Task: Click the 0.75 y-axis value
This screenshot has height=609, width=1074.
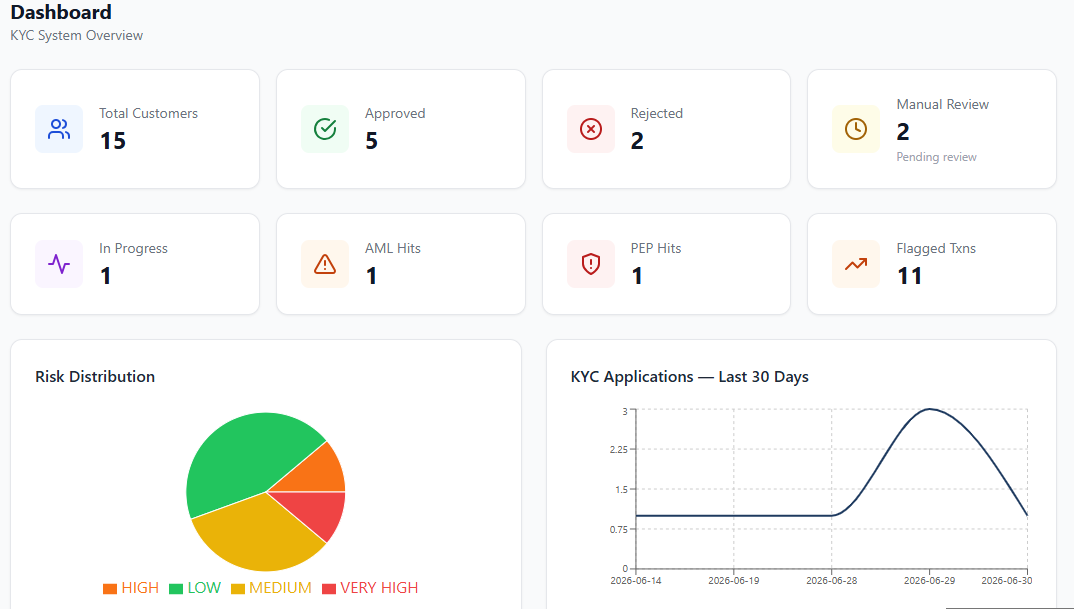Action: pyautogui.click(x=619, y=529)
